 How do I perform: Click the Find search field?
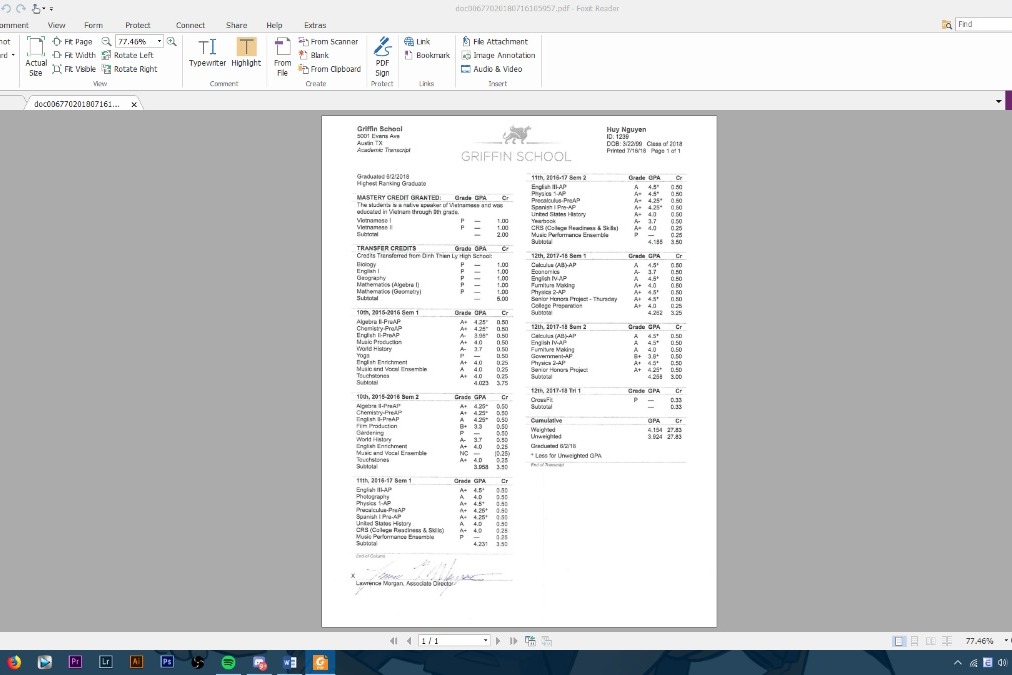[982, 24]
